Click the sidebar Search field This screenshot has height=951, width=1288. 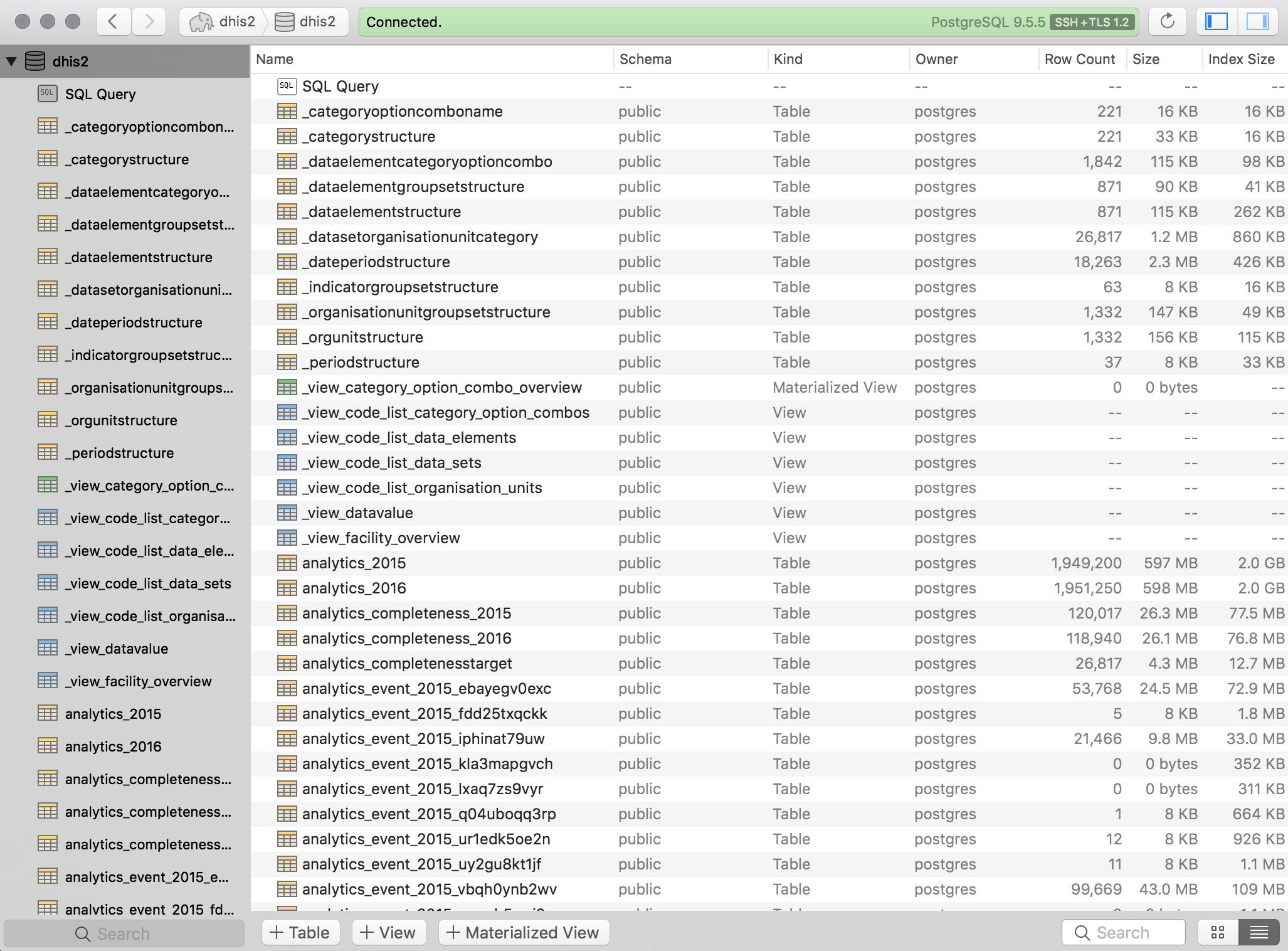[x=124, y=933]
